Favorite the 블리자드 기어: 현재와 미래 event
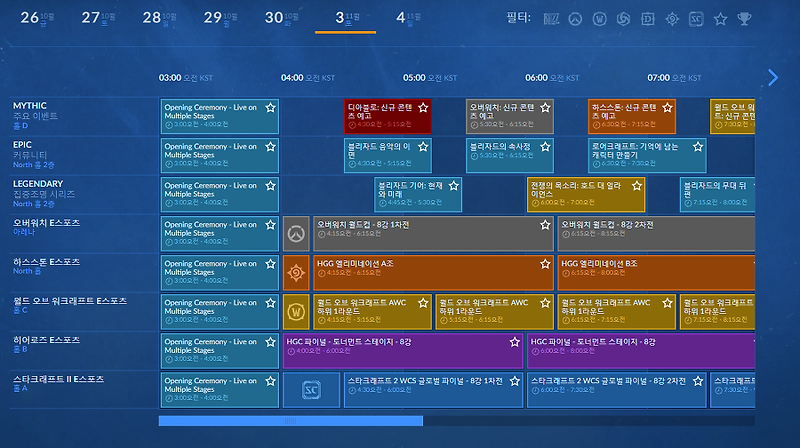Screen dimensions: 800x448 click(454, 186)
